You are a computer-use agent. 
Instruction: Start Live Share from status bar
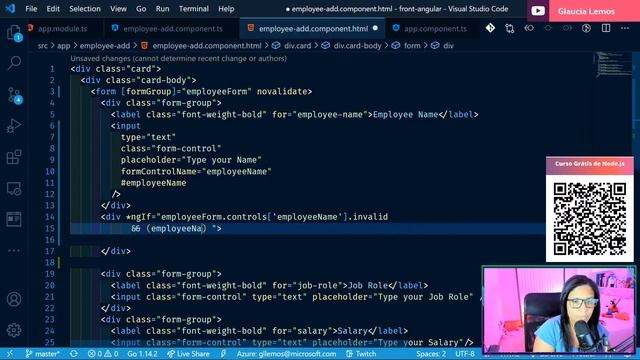[188, 354]
